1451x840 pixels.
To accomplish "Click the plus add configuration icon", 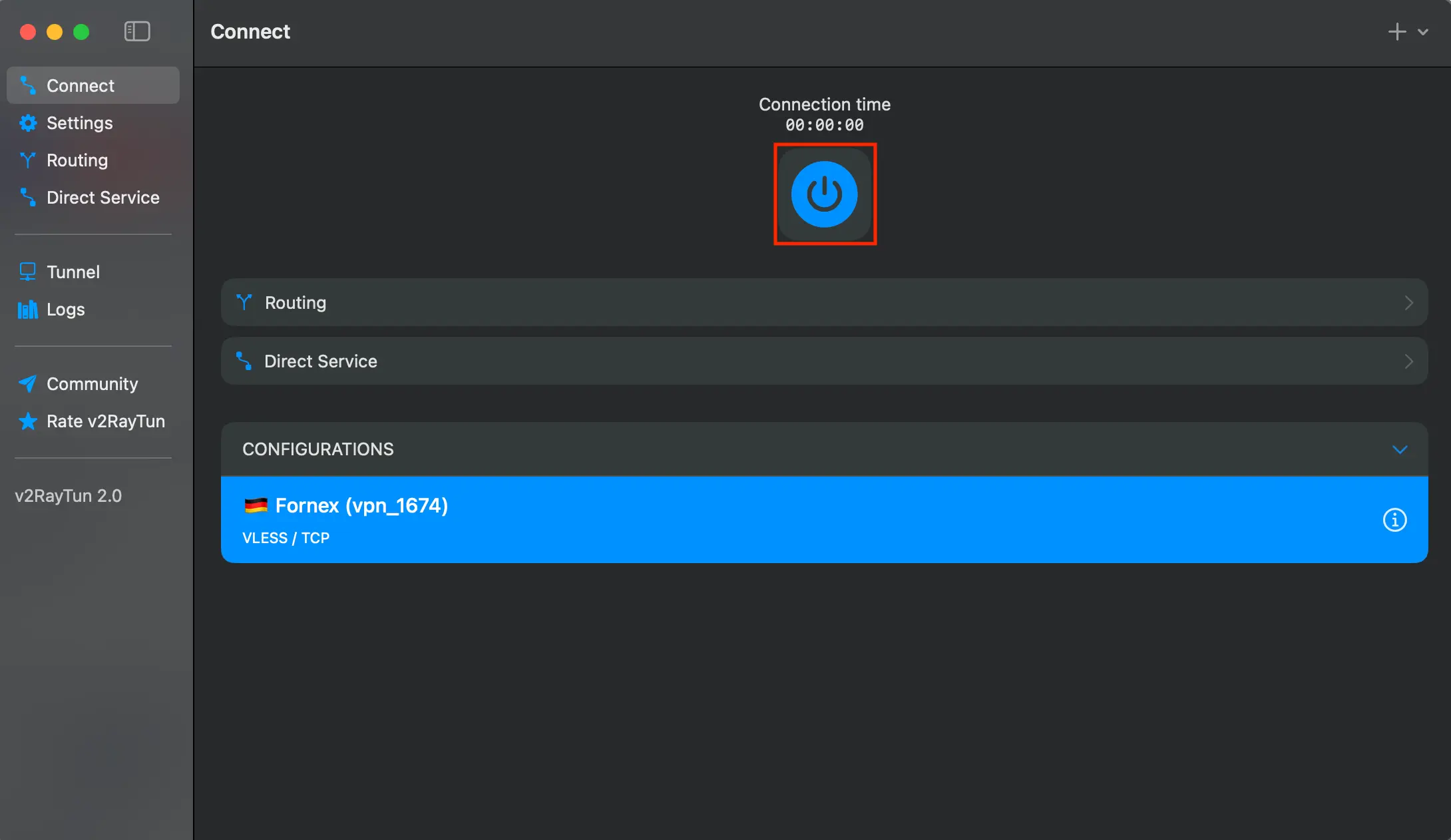I will (x=1396, y=31).
